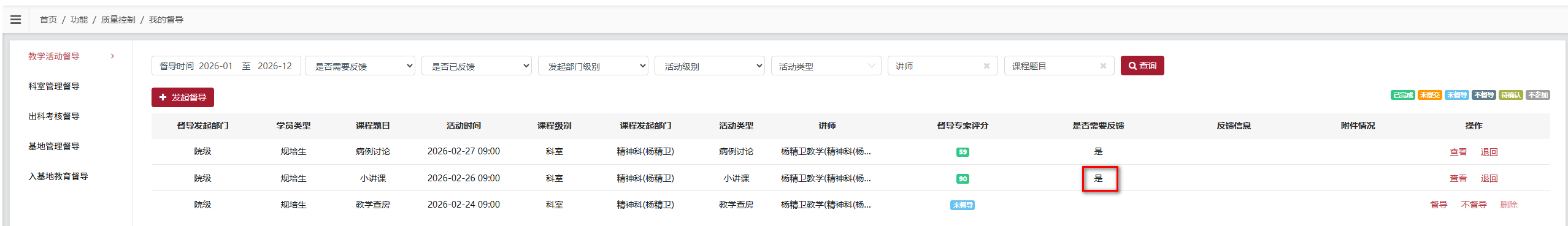
Task: Click the orange 未提交 legend tag
Action: tap(1429, 95)
